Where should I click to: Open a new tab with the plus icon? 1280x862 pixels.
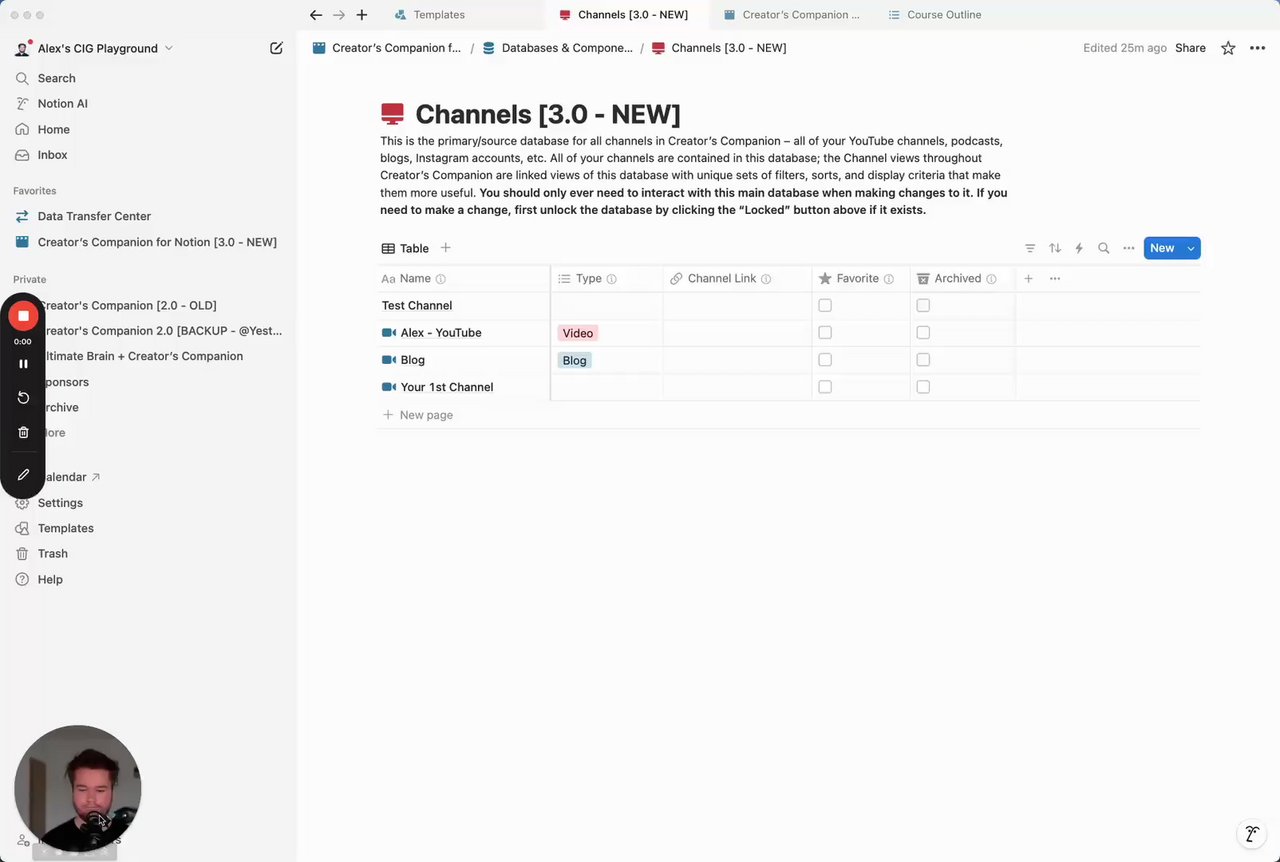click(362, 15)
